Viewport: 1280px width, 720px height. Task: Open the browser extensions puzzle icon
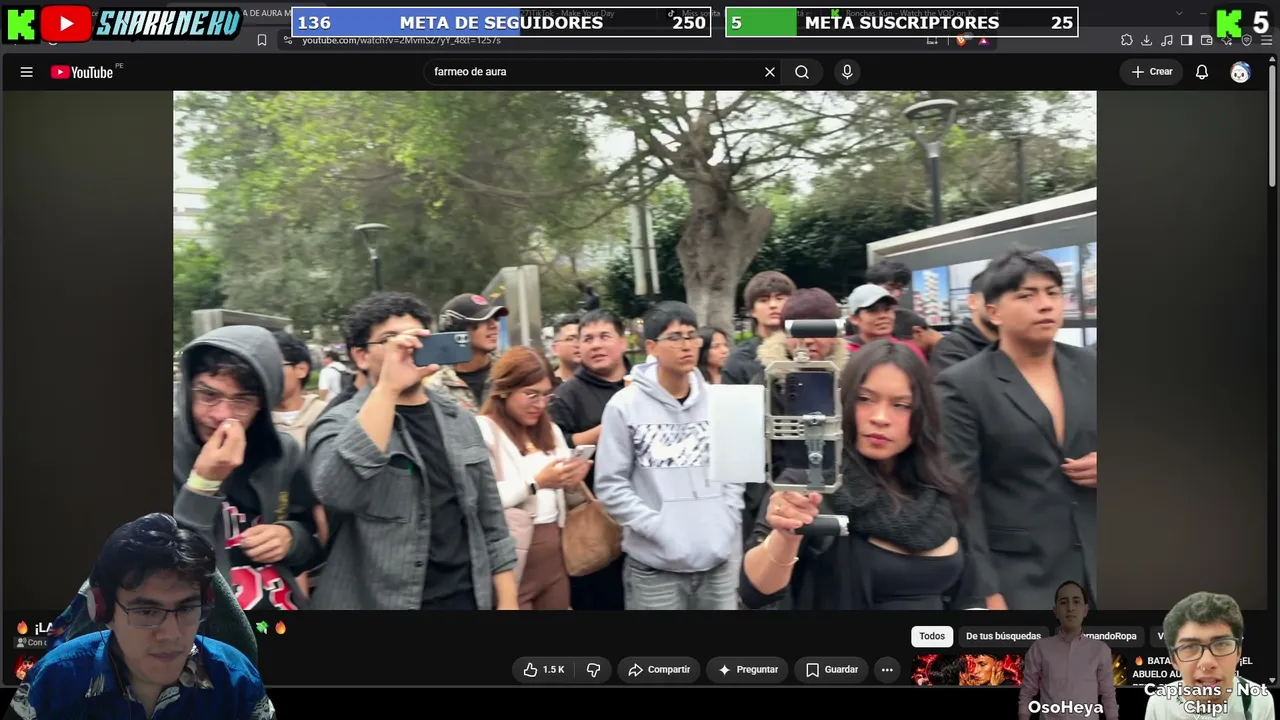1127,40
